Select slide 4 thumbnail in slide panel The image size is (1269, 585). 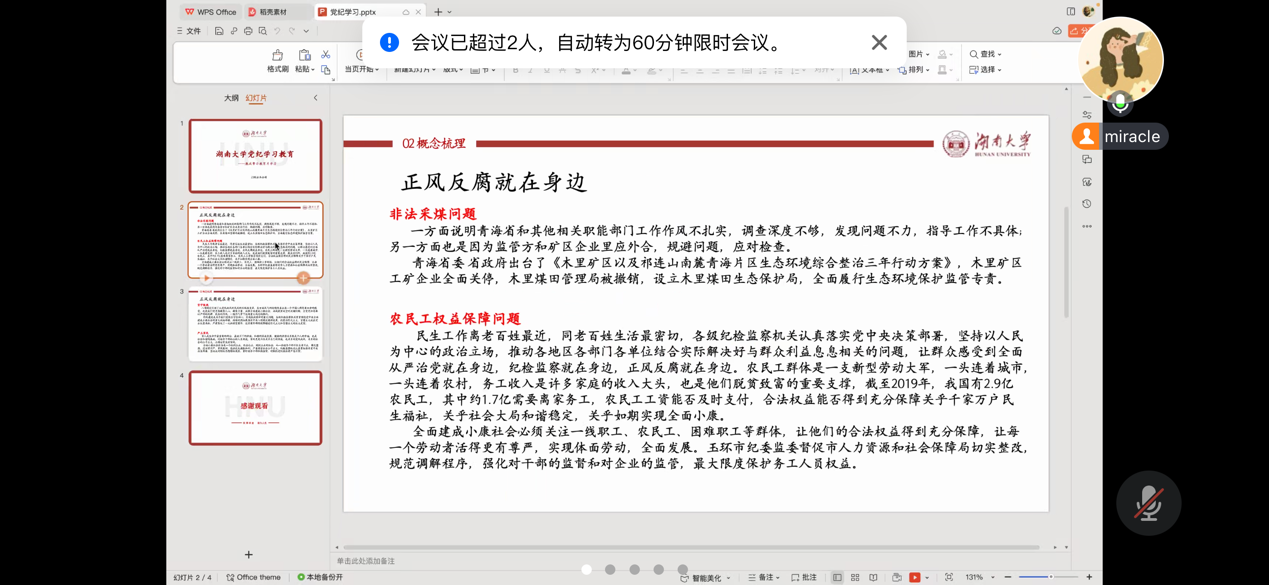[x=256, y=408]
